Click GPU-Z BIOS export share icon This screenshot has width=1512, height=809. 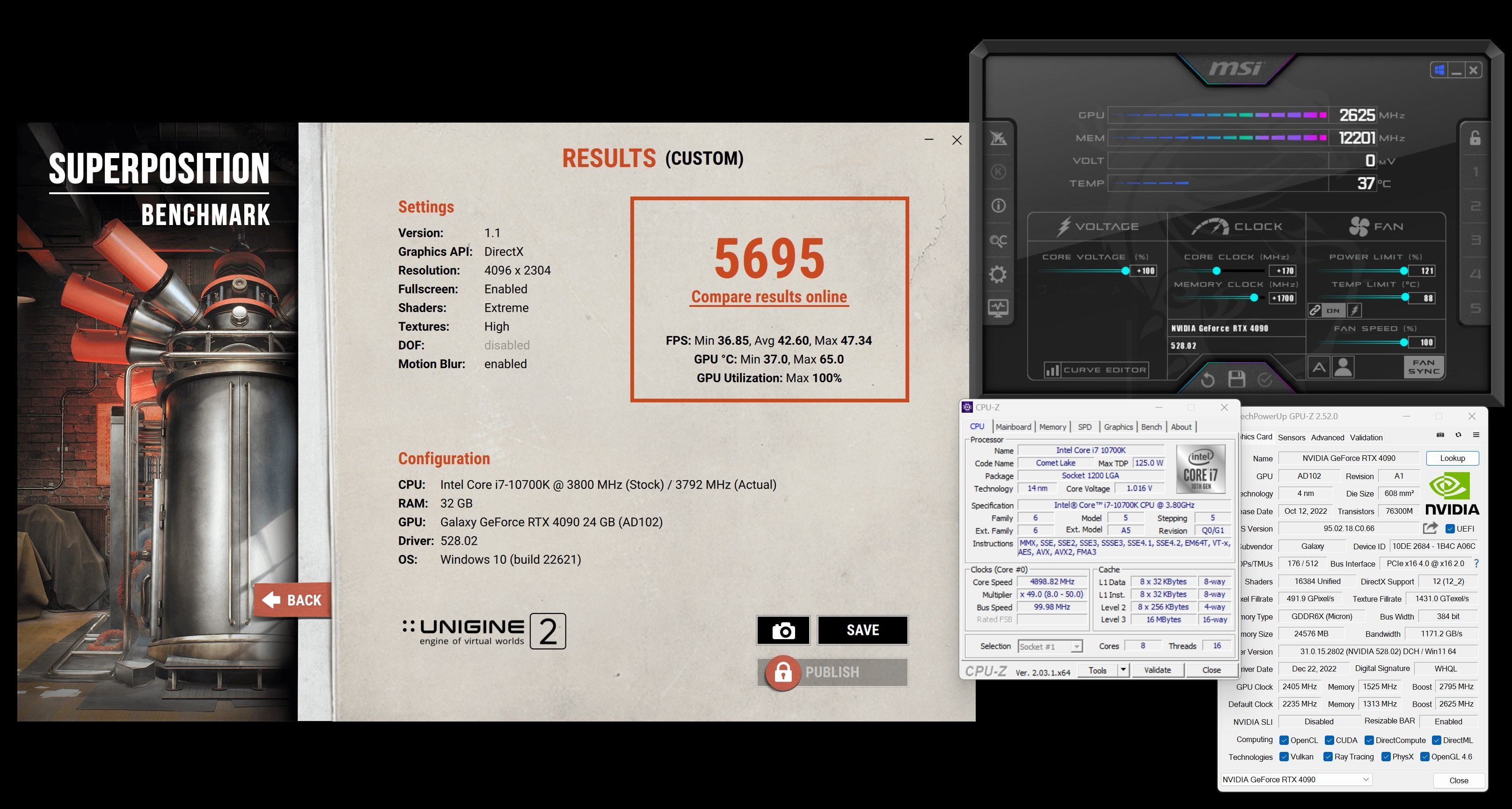(x=1431, y=528)
